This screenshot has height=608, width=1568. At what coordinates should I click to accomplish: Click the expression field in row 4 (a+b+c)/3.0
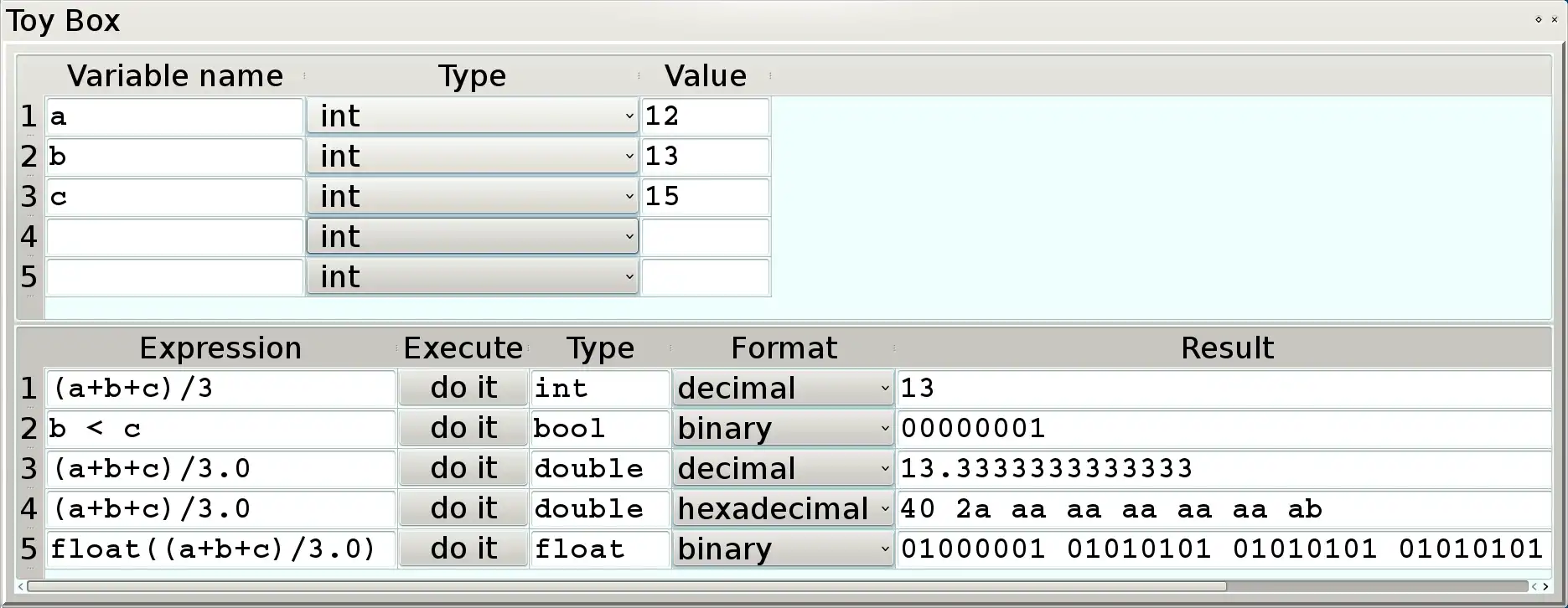[220, 508]
